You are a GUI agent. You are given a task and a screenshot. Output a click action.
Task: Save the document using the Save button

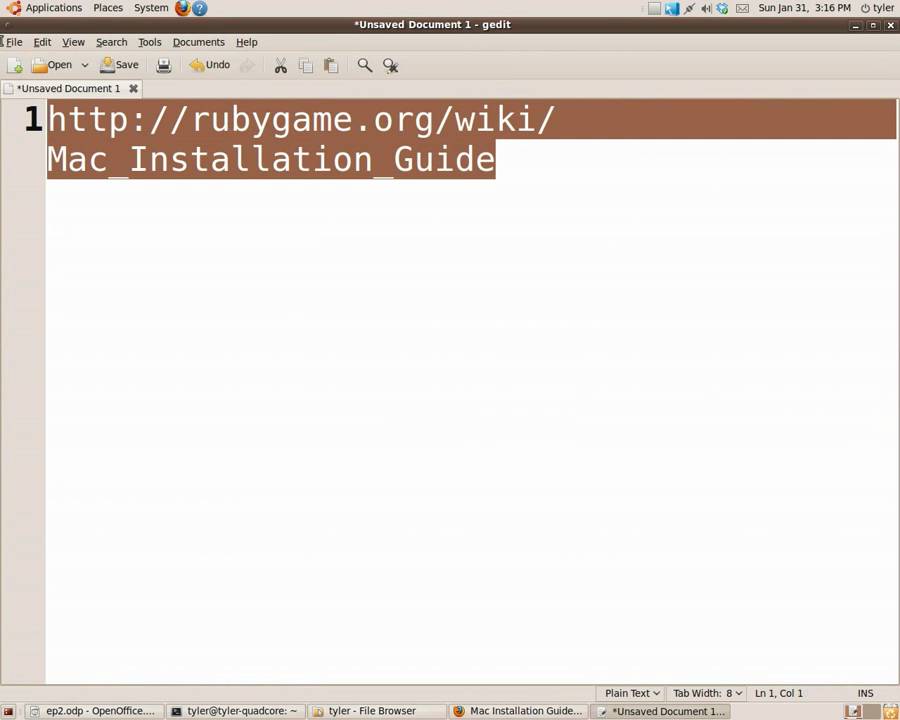click(119, 65)
